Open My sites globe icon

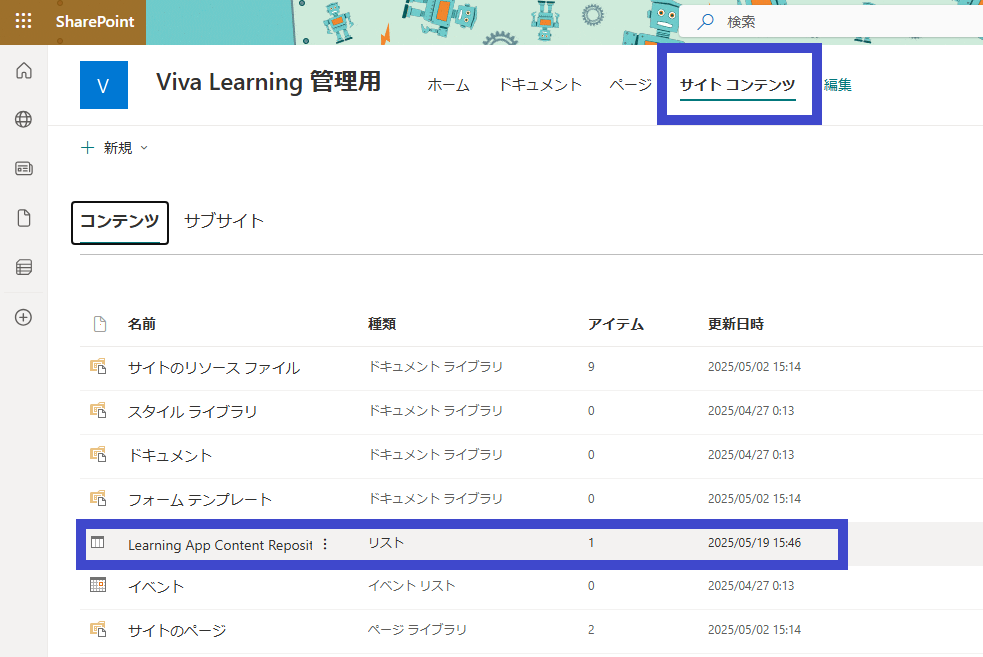(24, 119)
